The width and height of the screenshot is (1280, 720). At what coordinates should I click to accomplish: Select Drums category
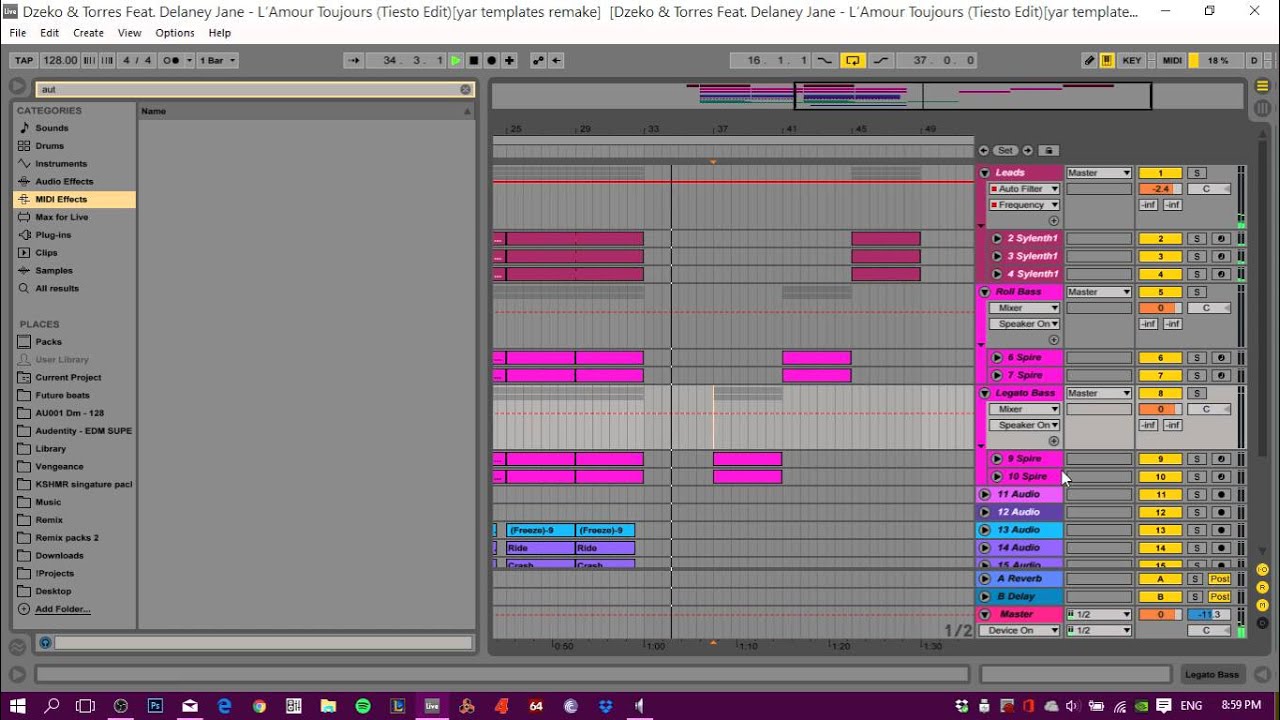click(50, 146)
